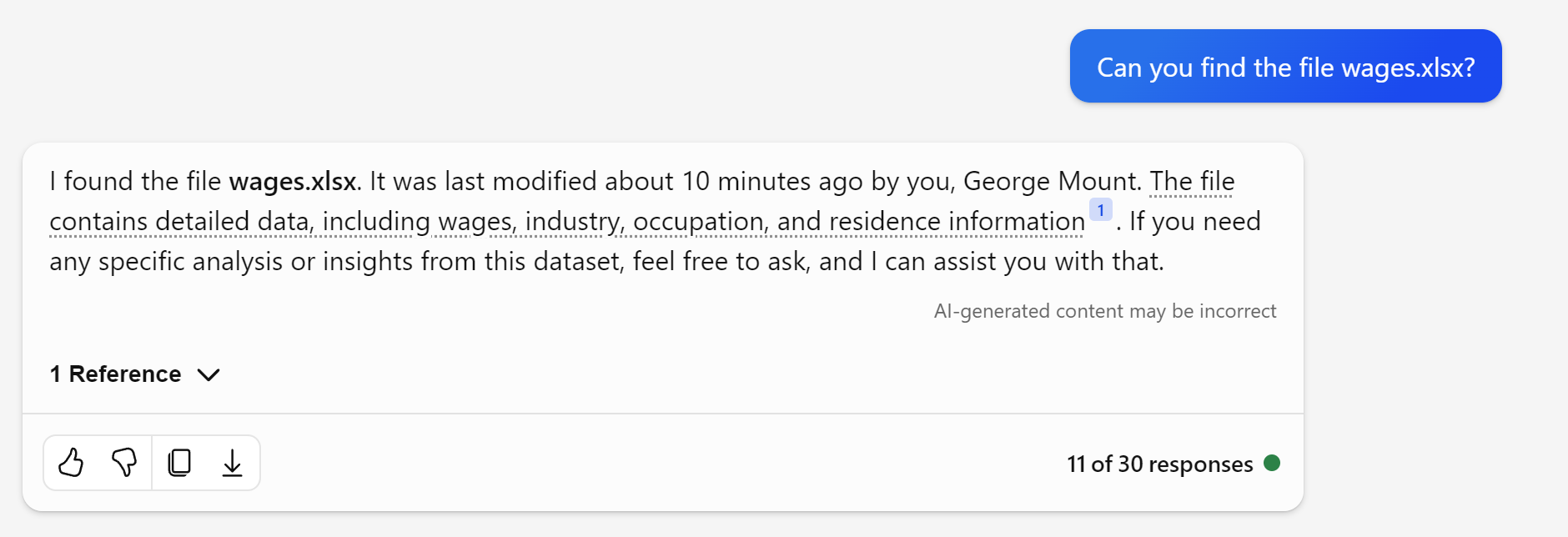This screenshot has height=537, width=1568.
Task: Click the 'AI-generated content may be incorrect' notice
Action: click(x=1104, y=311)
